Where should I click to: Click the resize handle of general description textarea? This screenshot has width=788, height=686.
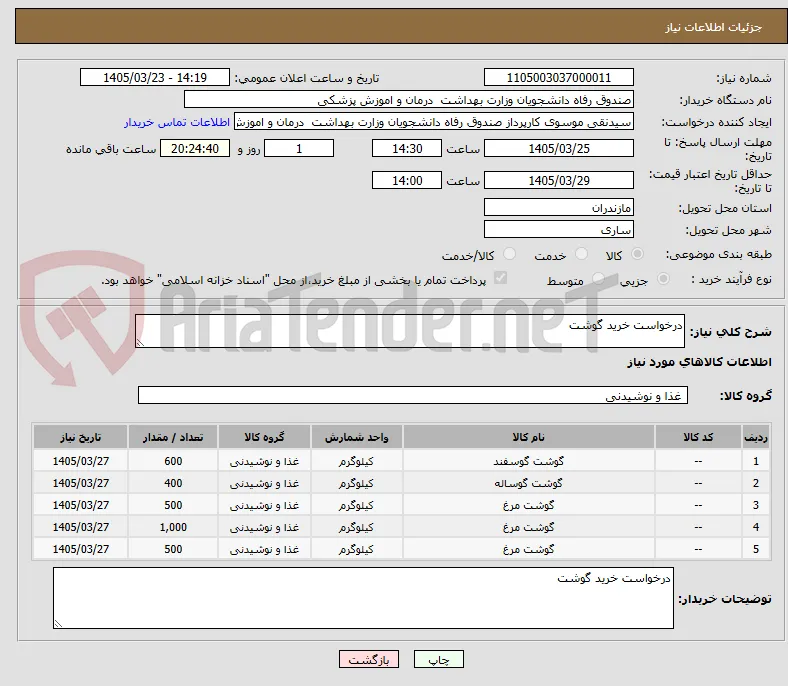[x=140, y=343]
